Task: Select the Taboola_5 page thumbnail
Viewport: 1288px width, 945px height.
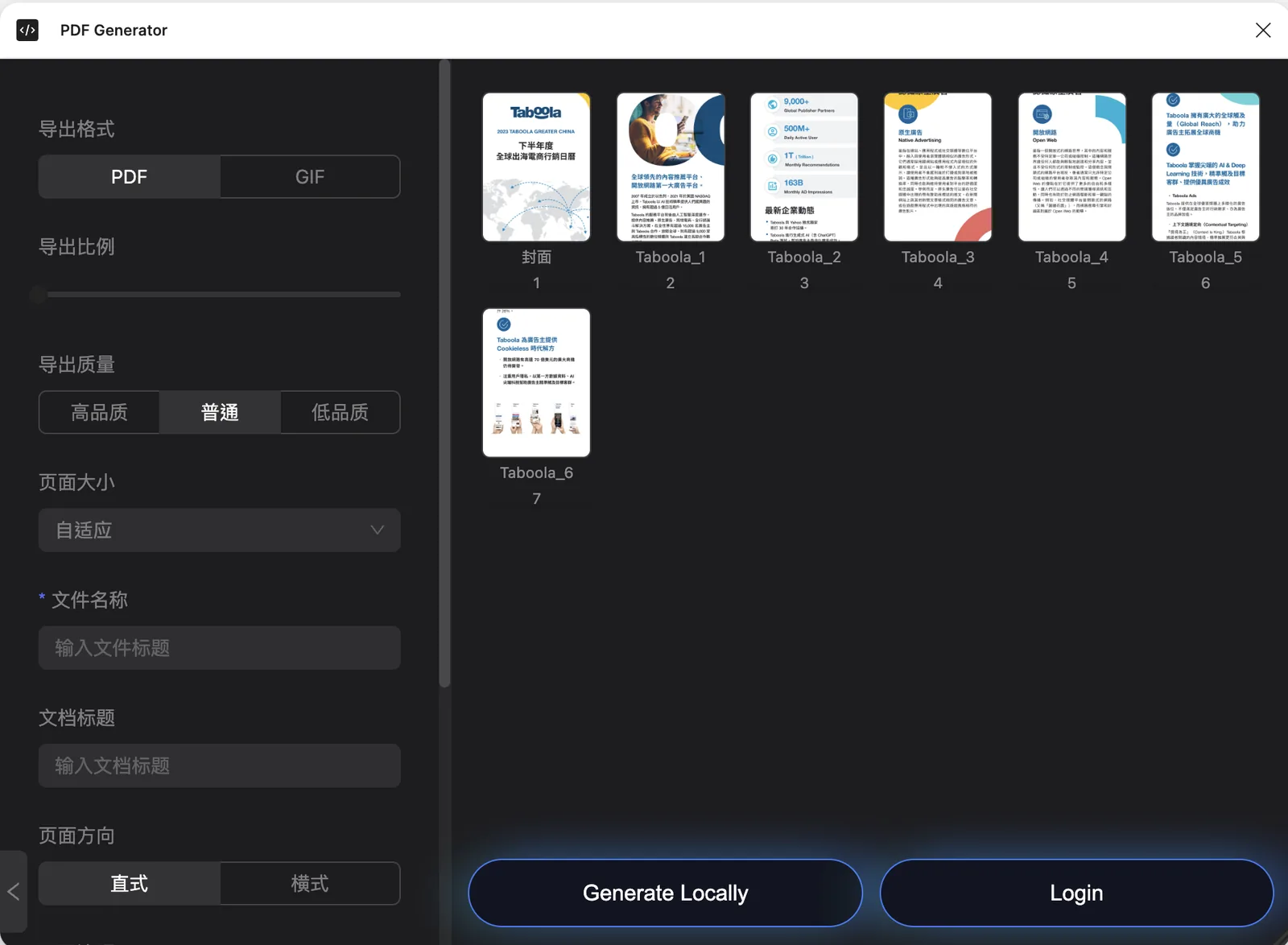Action: click(x=1206, y=167)
